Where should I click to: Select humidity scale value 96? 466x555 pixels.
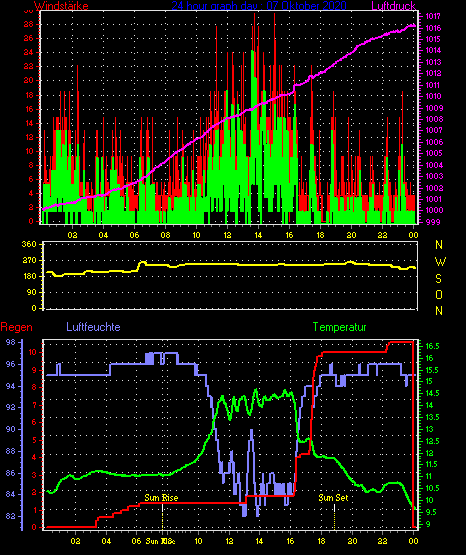[x=11, y=364]
